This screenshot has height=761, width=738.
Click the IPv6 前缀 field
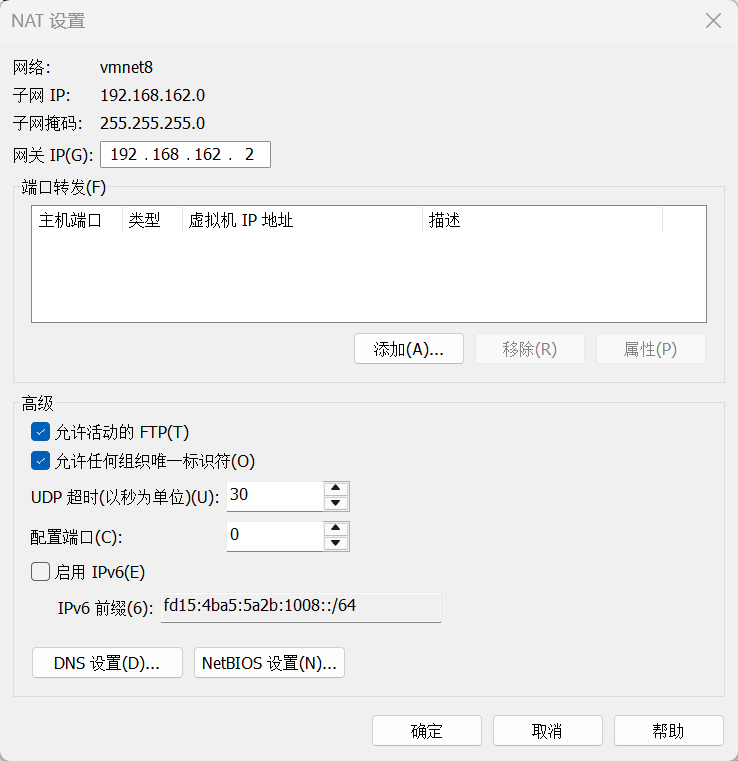(x=301, y=607)
